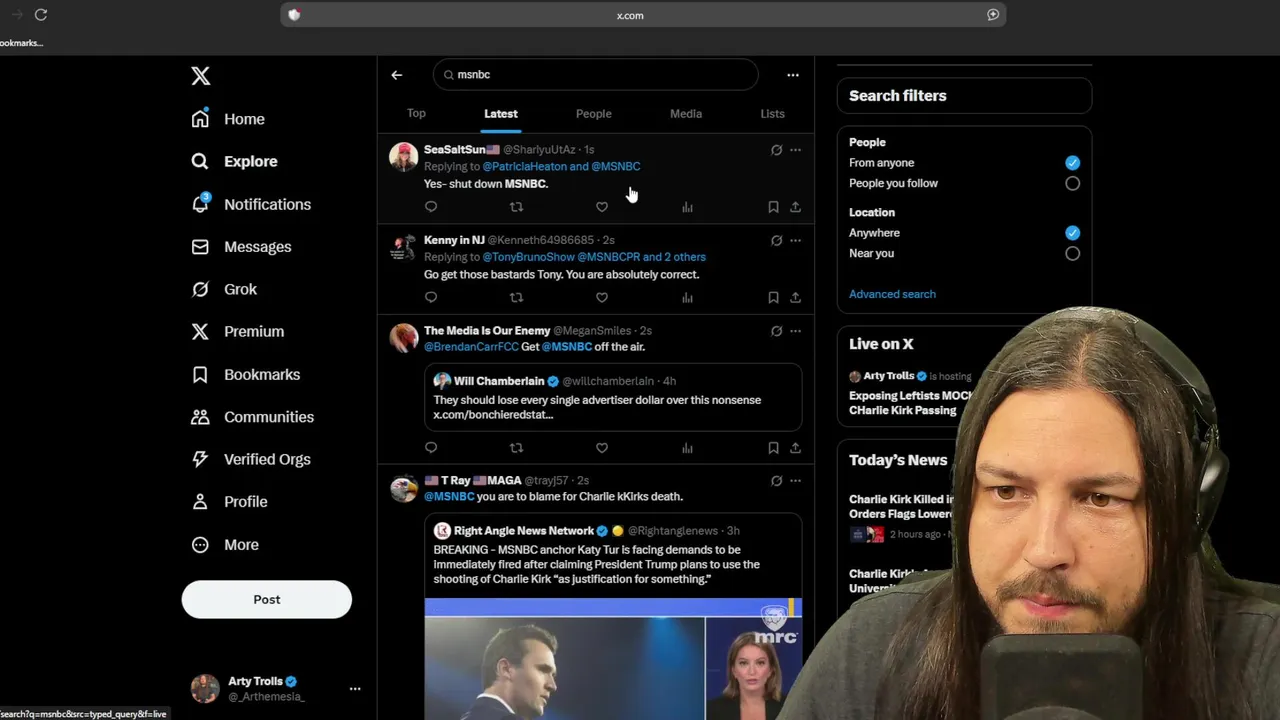Select 'Near you' location radio option
Screen dimensions: 1280x720
point(1072,254)
